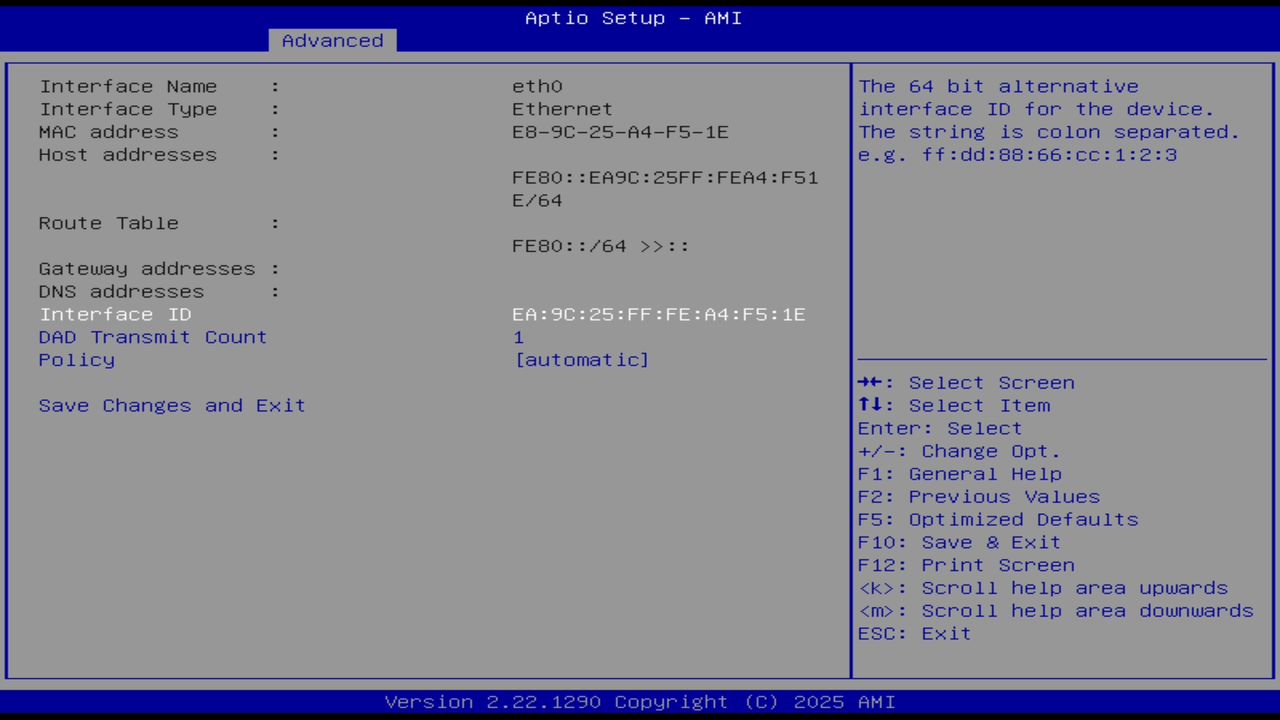Change Policy from automatic setting
The image size is (1280, 720).
[x=76, y=360]
